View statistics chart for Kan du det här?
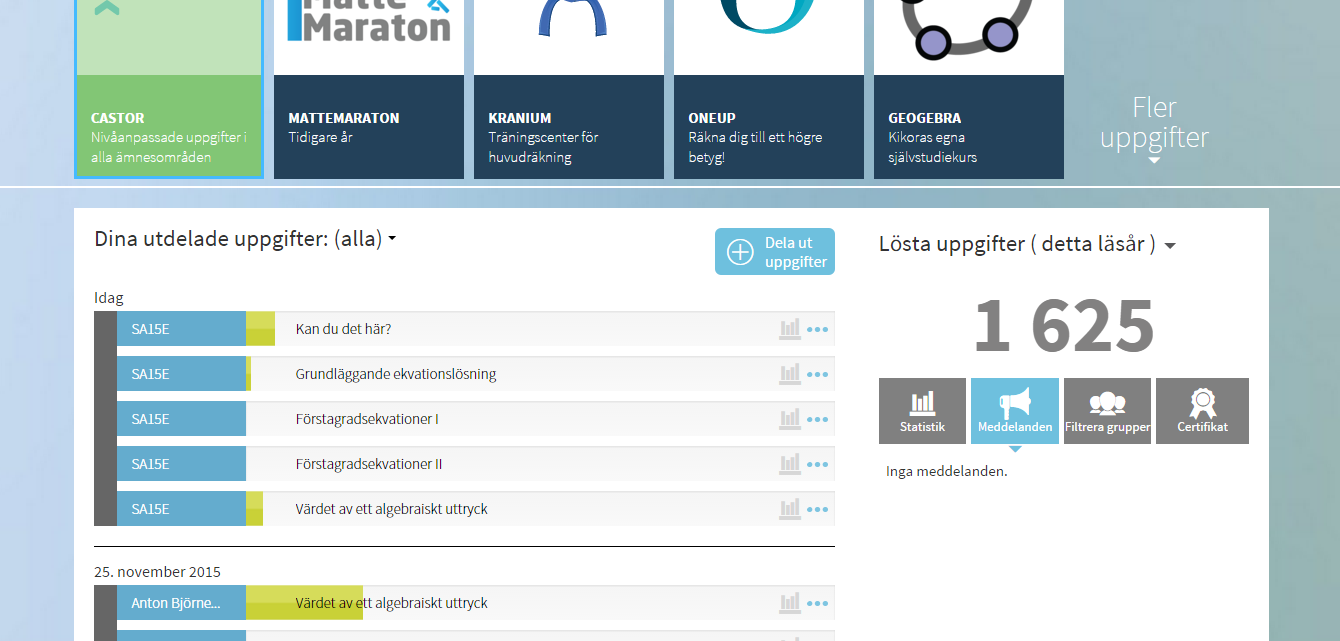This screenshot has height=641, width=1340. 789,328
